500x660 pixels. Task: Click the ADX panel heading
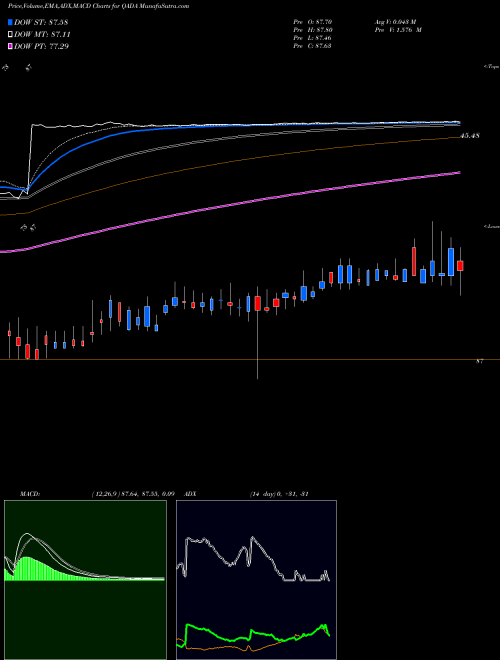point(191,494)
